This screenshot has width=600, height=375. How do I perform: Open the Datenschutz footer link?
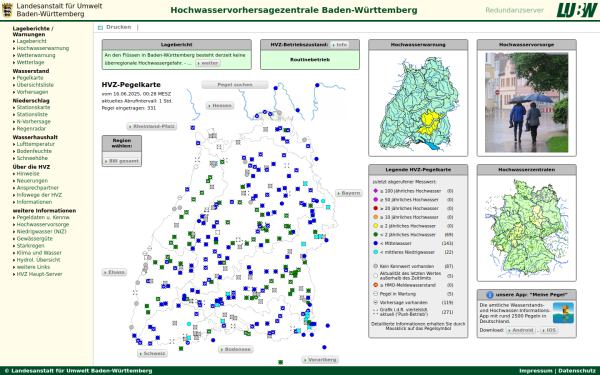[x=577, y=370]
